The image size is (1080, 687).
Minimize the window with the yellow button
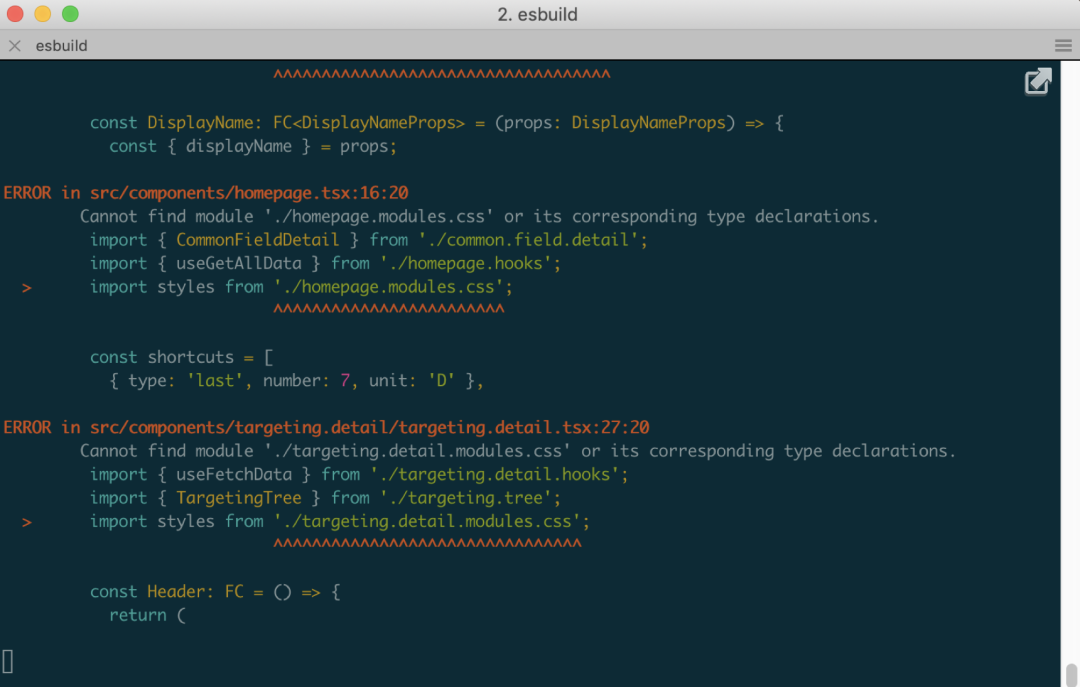point(43,14)
